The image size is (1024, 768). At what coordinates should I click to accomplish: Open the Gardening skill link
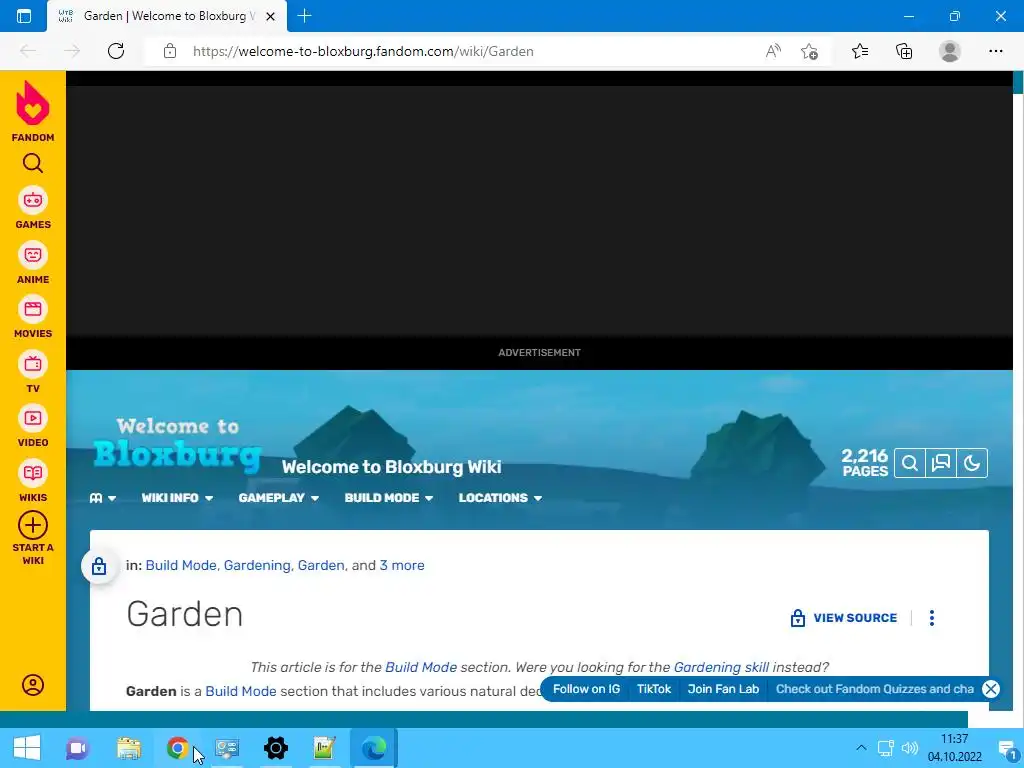(x=721, y=667)
